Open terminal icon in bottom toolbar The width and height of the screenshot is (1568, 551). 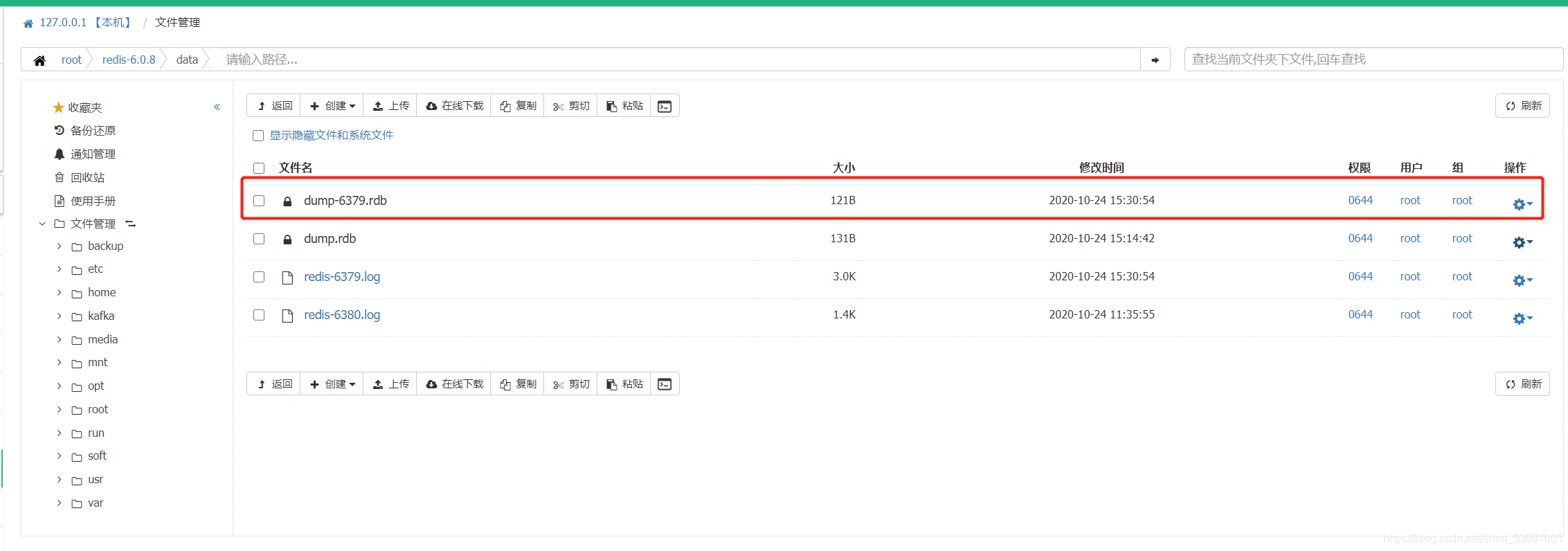point(665,384)
